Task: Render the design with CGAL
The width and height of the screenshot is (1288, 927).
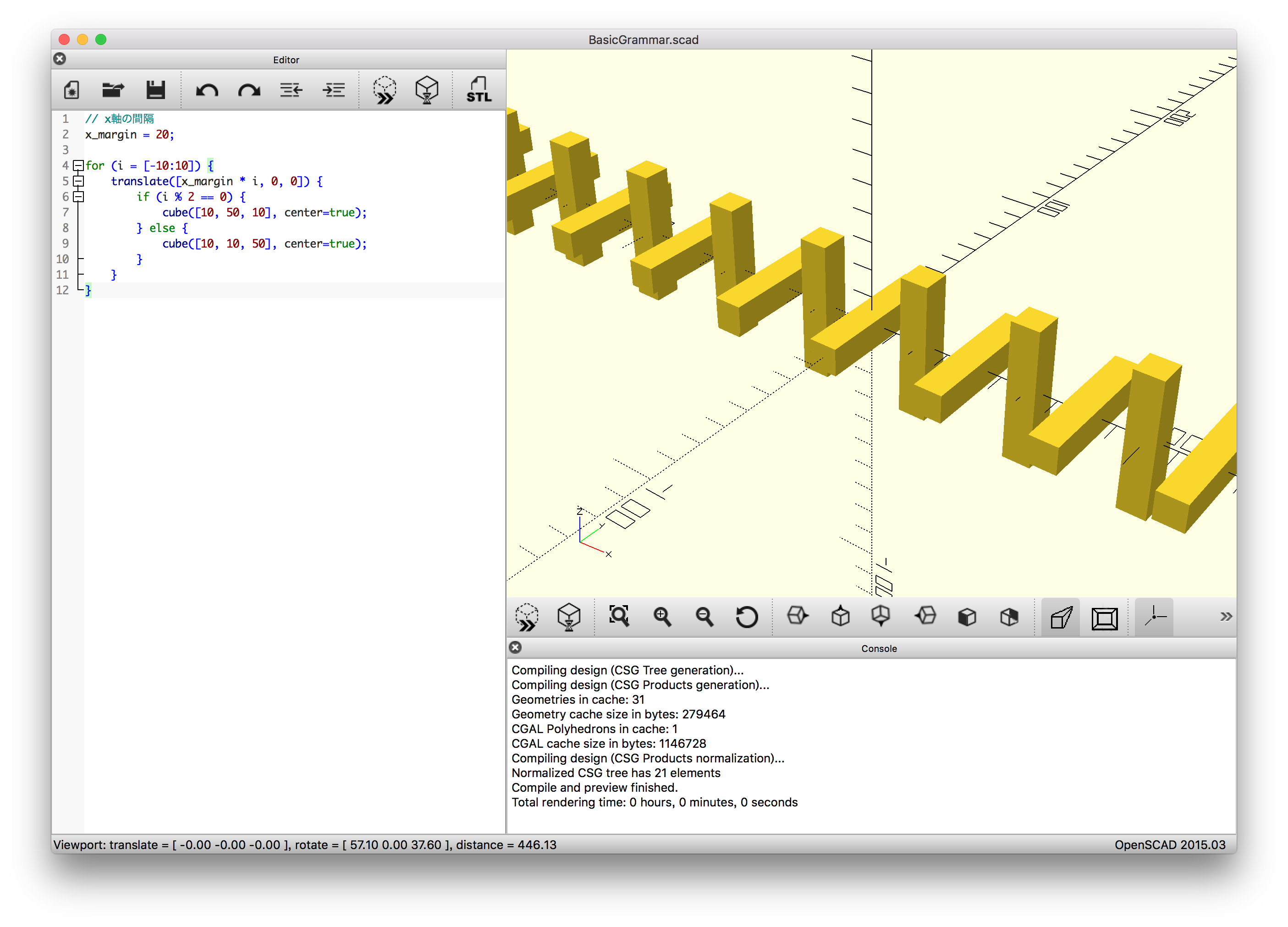Action: tap(426, 90)
